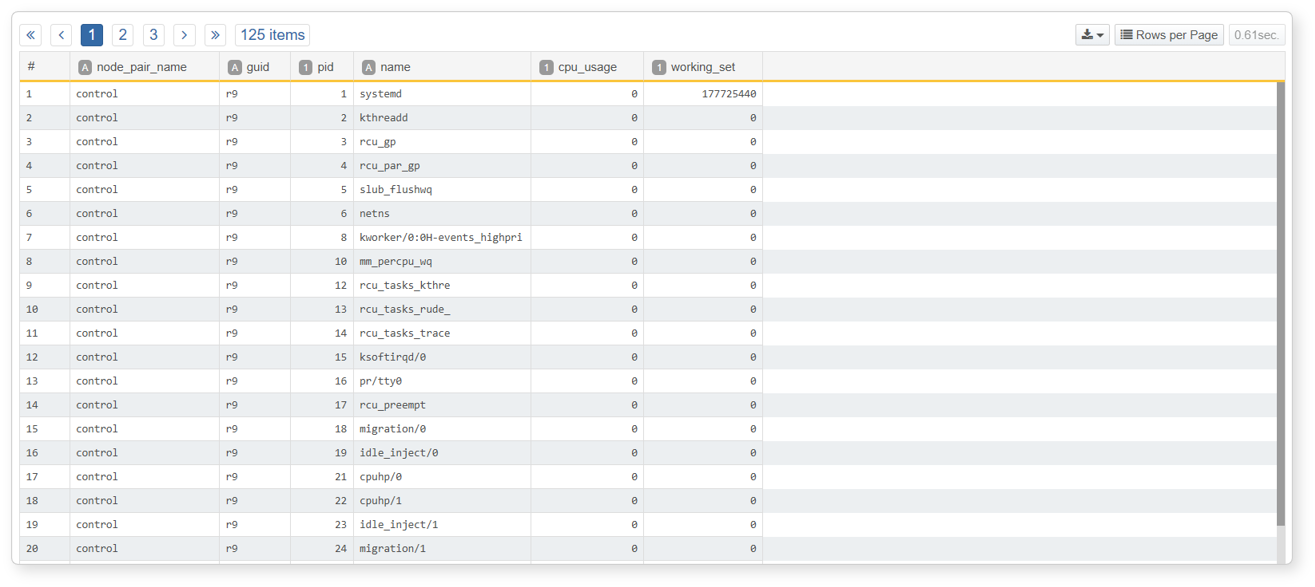Select the slub_flushwq name cell

(442, 190)
